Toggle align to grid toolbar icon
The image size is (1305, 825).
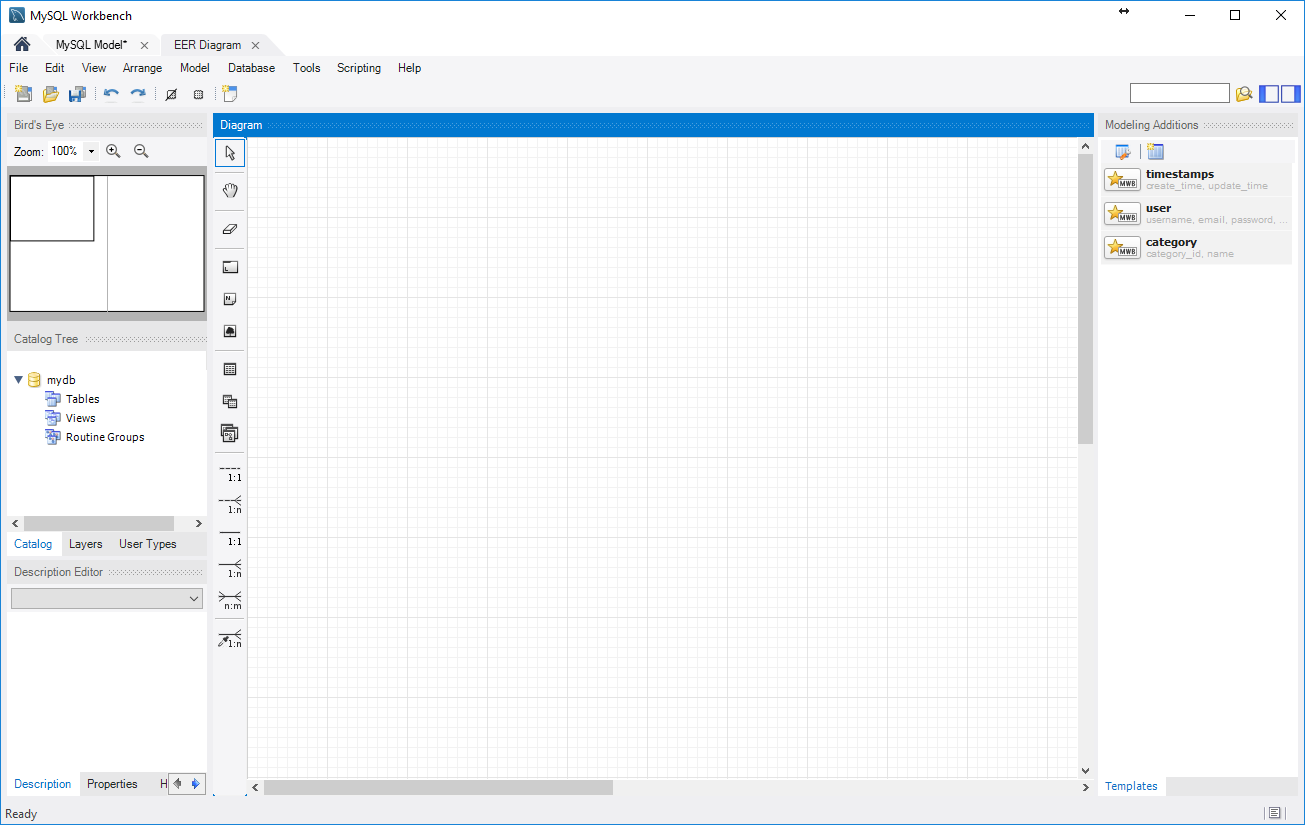click(x=198, y=94)
